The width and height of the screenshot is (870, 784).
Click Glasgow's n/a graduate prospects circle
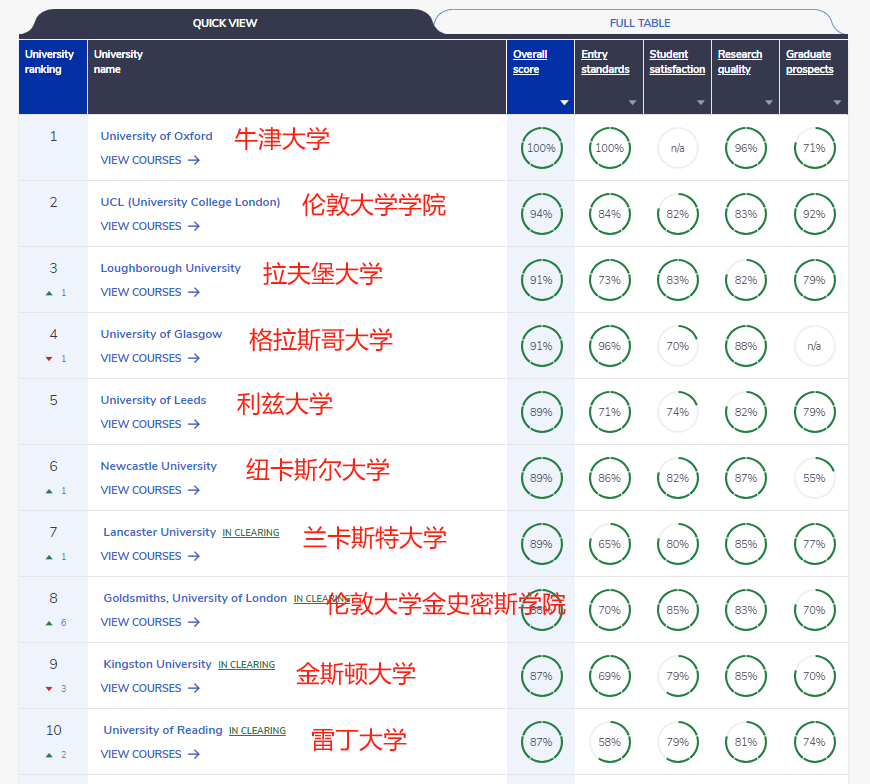point(814,346)
